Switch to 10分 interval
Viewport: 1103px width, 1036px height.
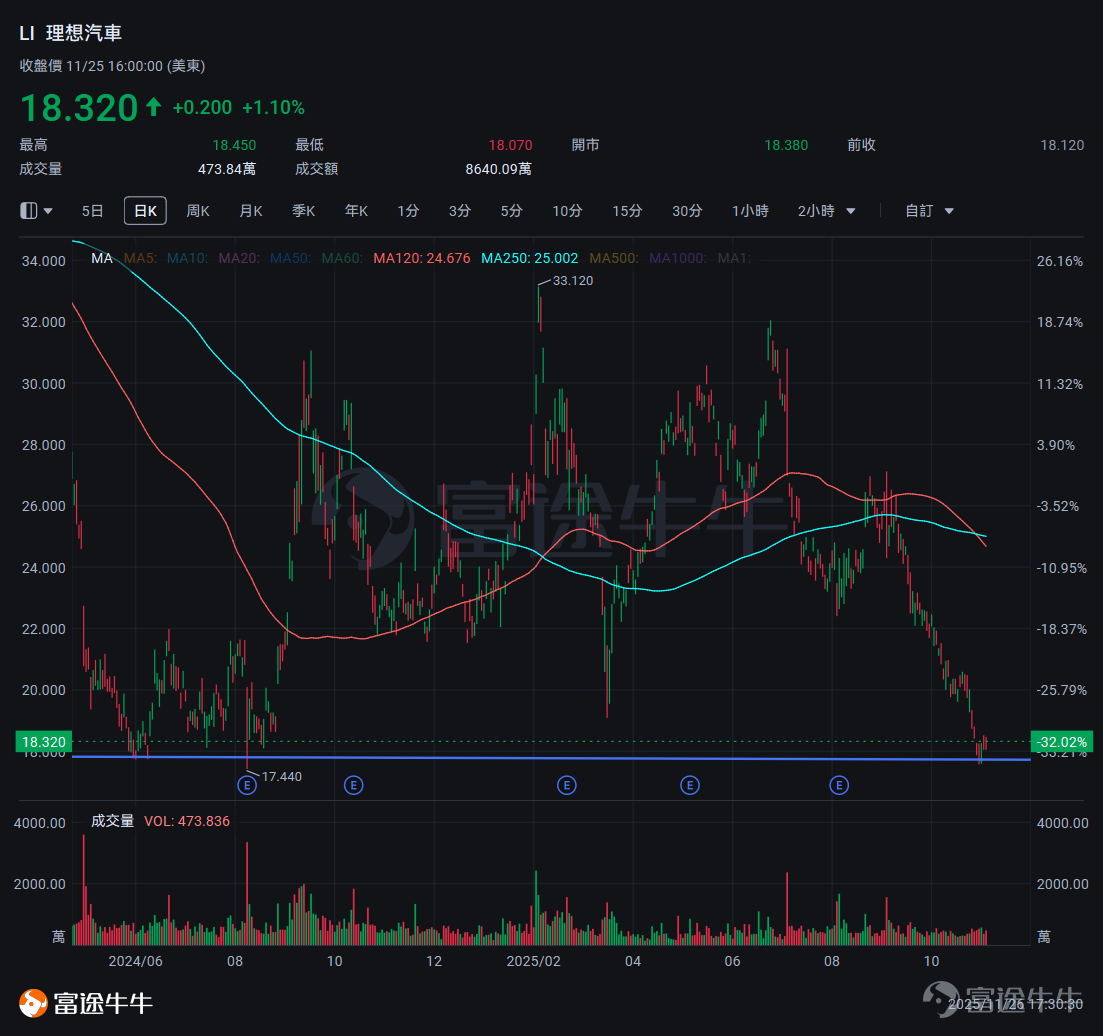point(567,210)
